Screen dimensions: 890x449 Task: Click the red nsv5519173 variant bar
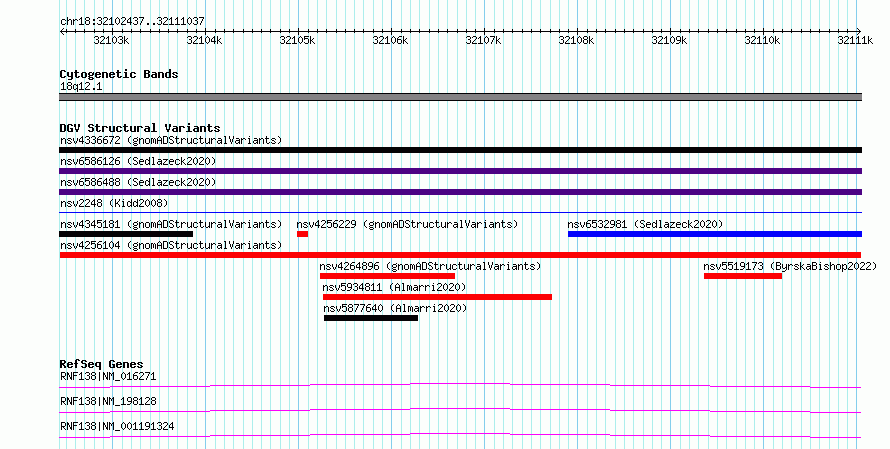pos(743,276)
